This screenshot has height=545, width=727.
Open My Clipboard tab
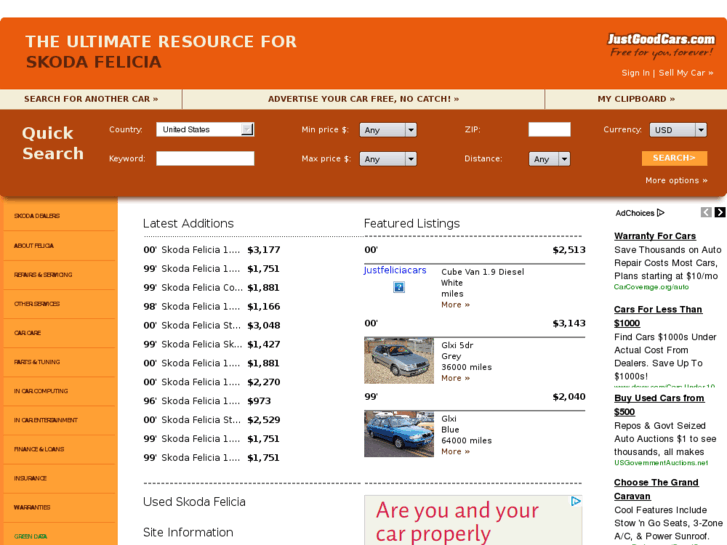pos(636,99)
